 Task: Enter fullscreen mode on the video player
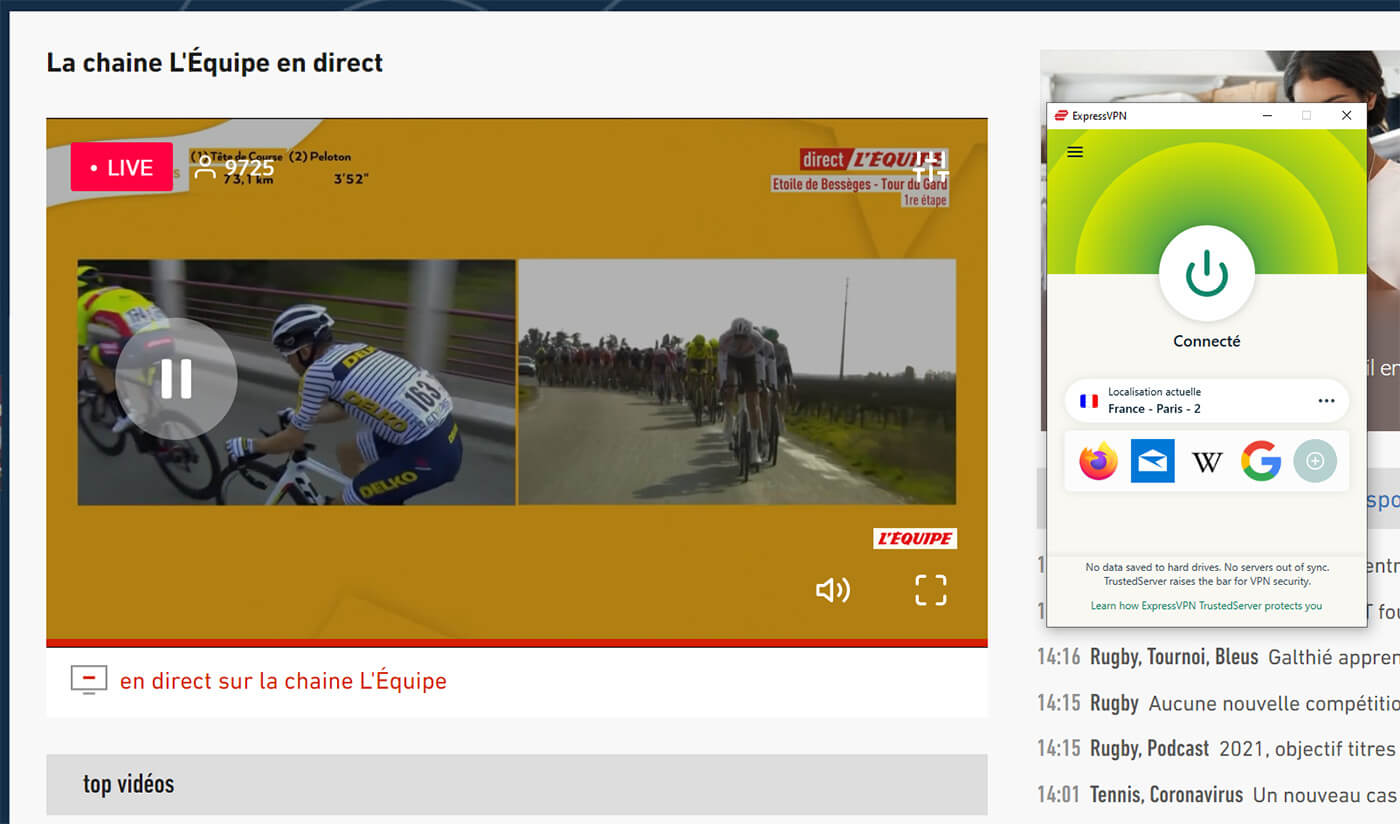(x=930, y=590)
